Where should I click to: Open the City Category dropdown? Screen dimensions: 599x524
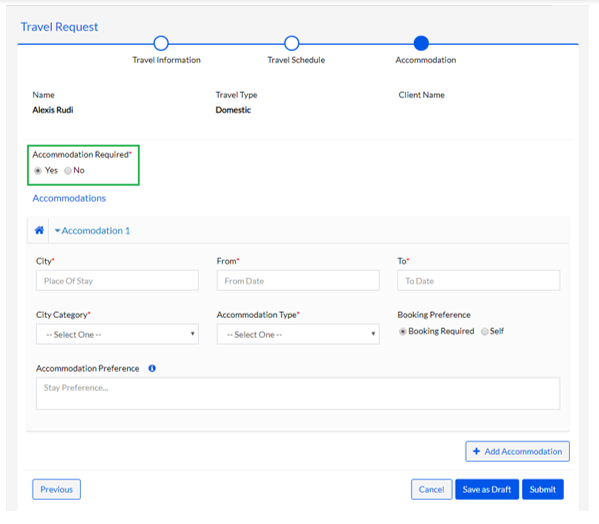117,334
